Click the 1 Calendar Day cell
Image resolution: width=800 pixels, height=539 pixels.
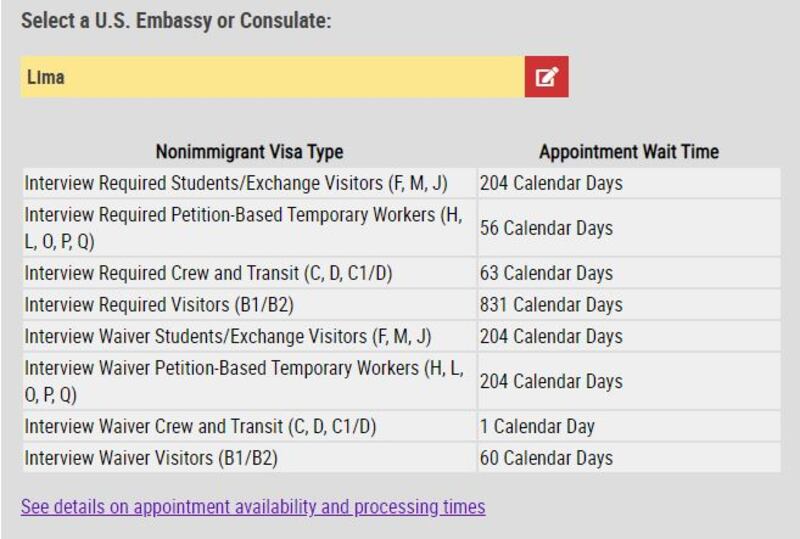537,426
